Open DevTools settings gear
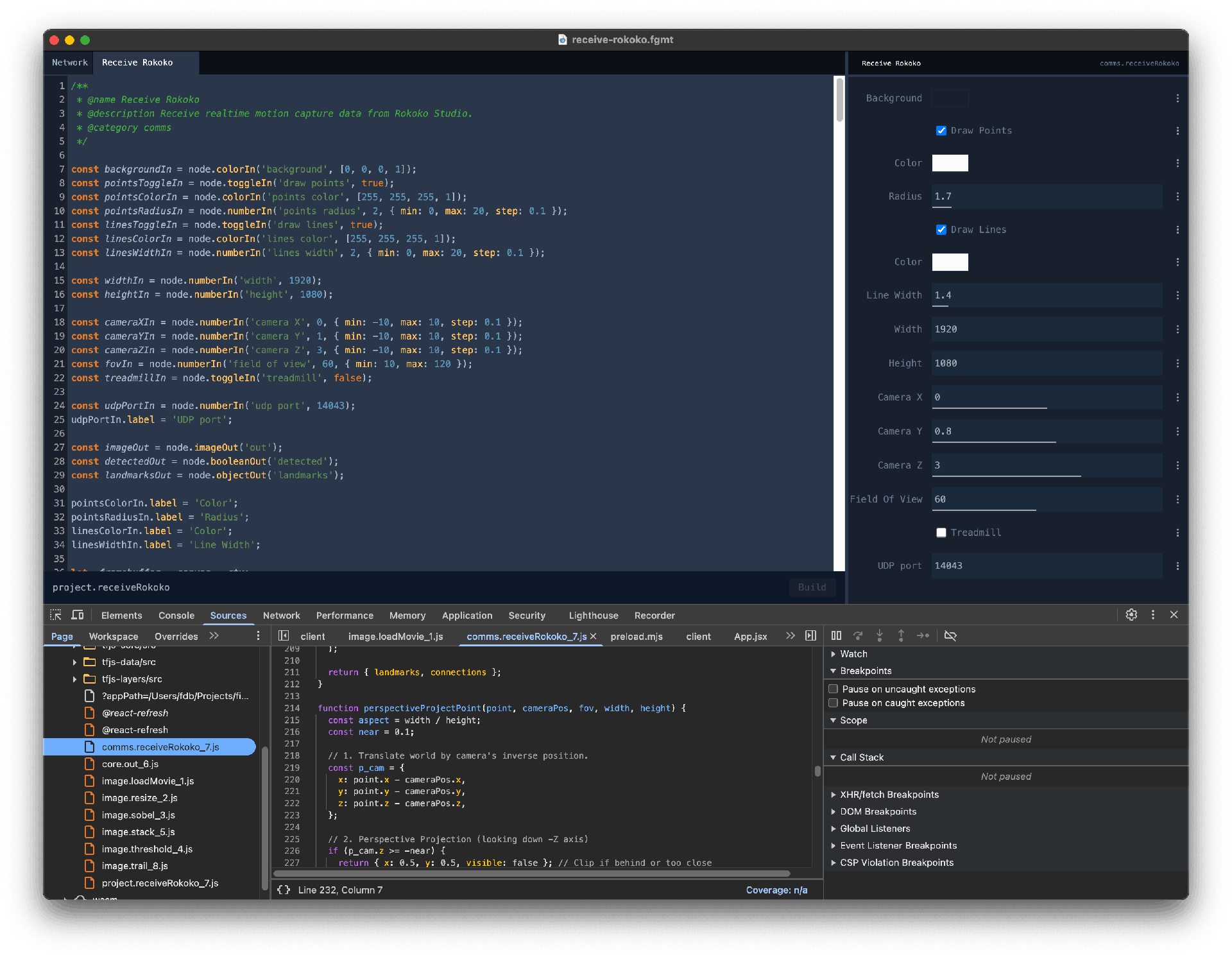 1131,615
